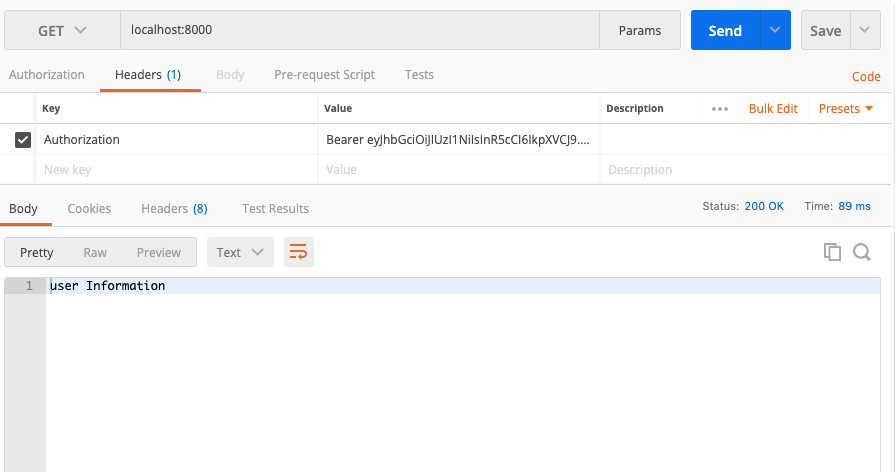
Task: Copy response body using the copy icon
Action: (x=832, y=252)
